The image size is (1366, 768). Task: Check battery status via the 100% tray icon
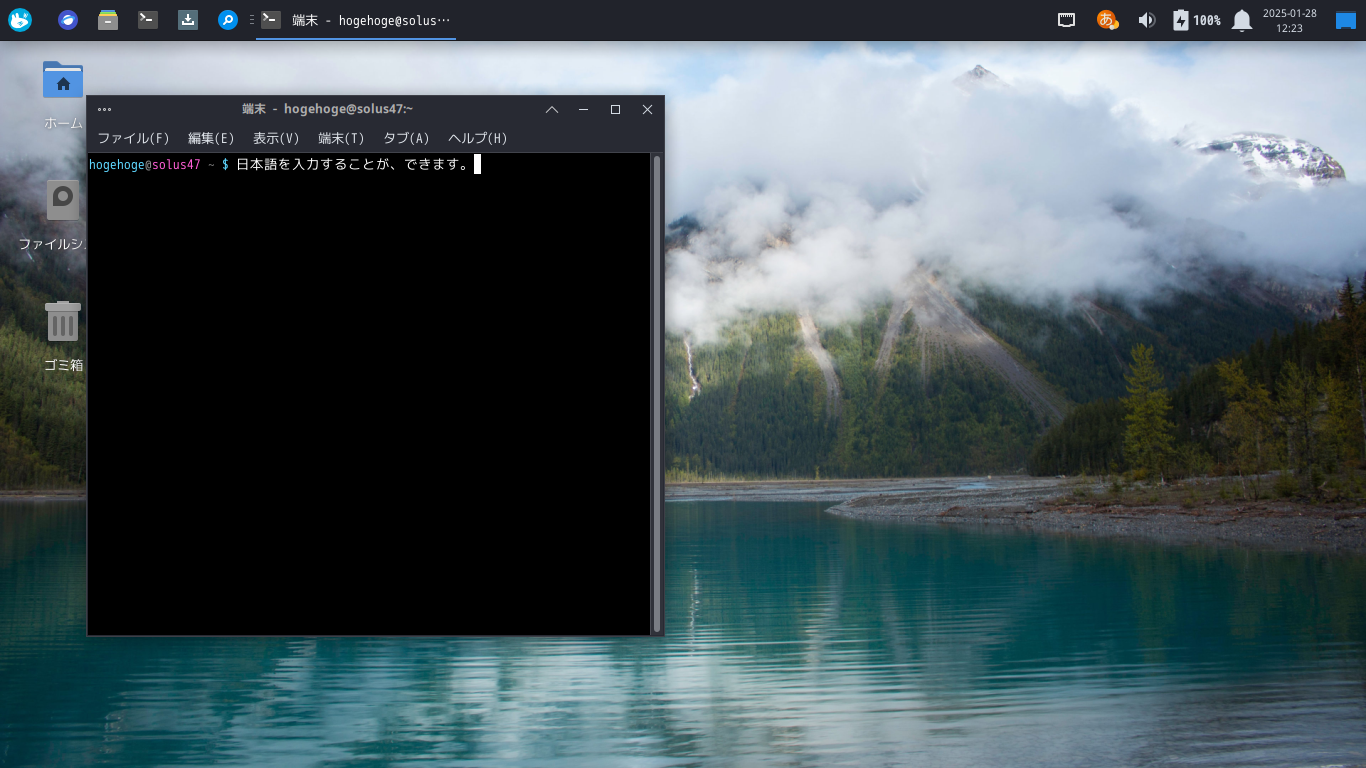(x=1196, y=19)
